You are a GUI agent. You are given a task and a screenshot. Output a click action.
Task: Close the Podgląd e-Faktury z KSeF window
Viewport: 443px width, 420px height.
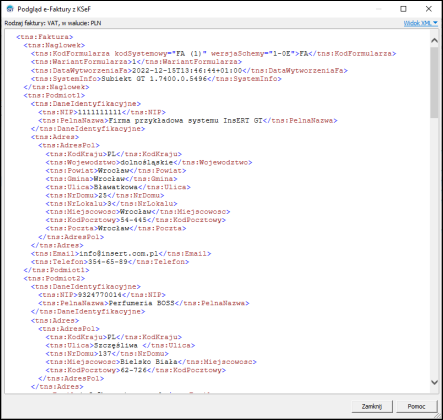click(x=429, y=9)
